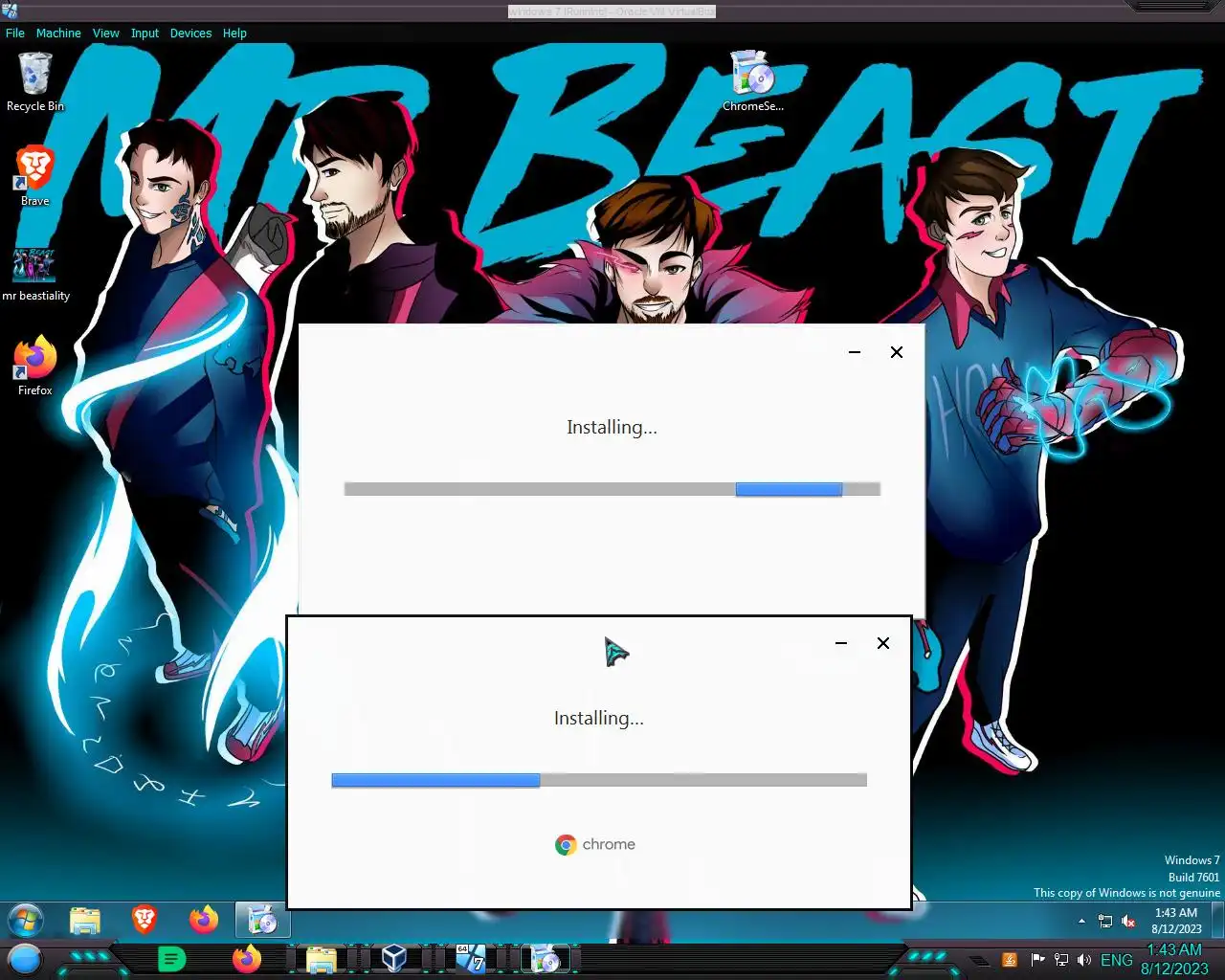Click the VirtualBox window title bar text
This screenshot has height=980, width=1225.
[x=612, y=11]
